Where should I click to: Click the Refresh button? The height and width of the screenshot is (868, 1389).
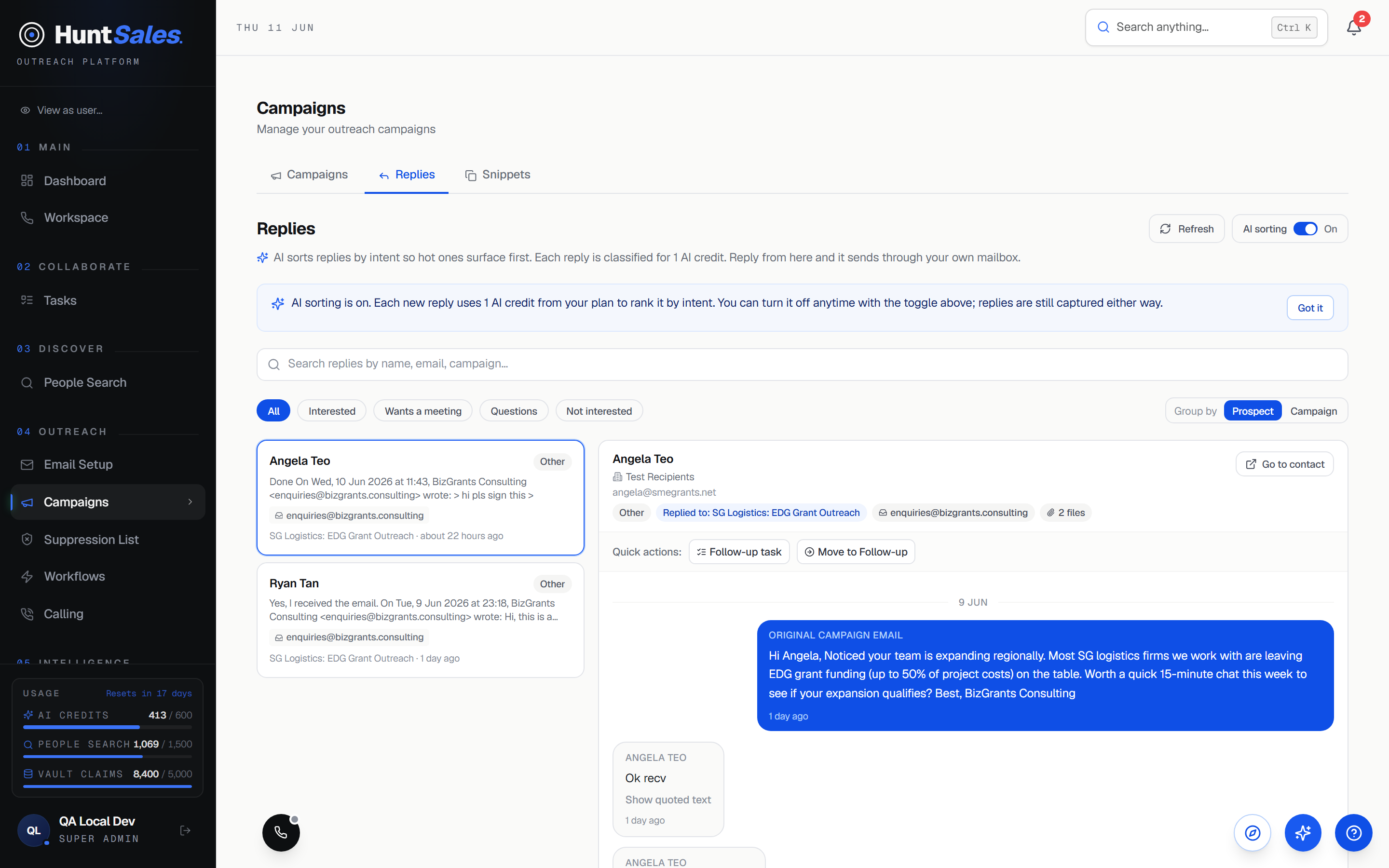(1186, 229)
